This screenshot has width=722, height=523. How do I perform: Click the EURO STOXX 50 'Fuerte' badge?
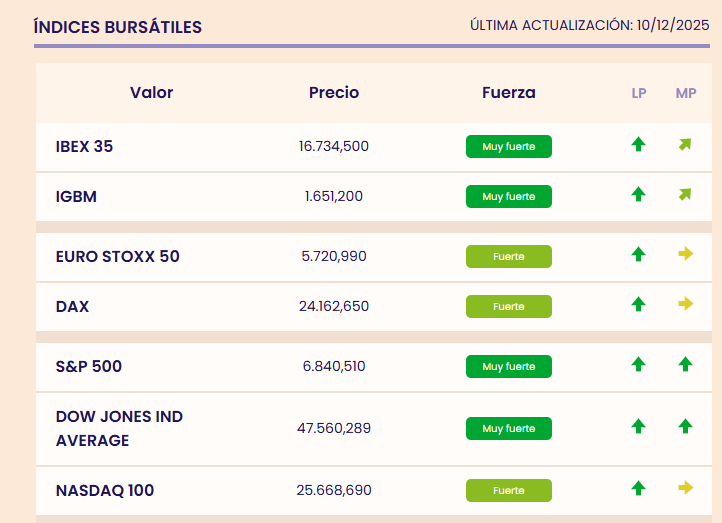point(508,256)
